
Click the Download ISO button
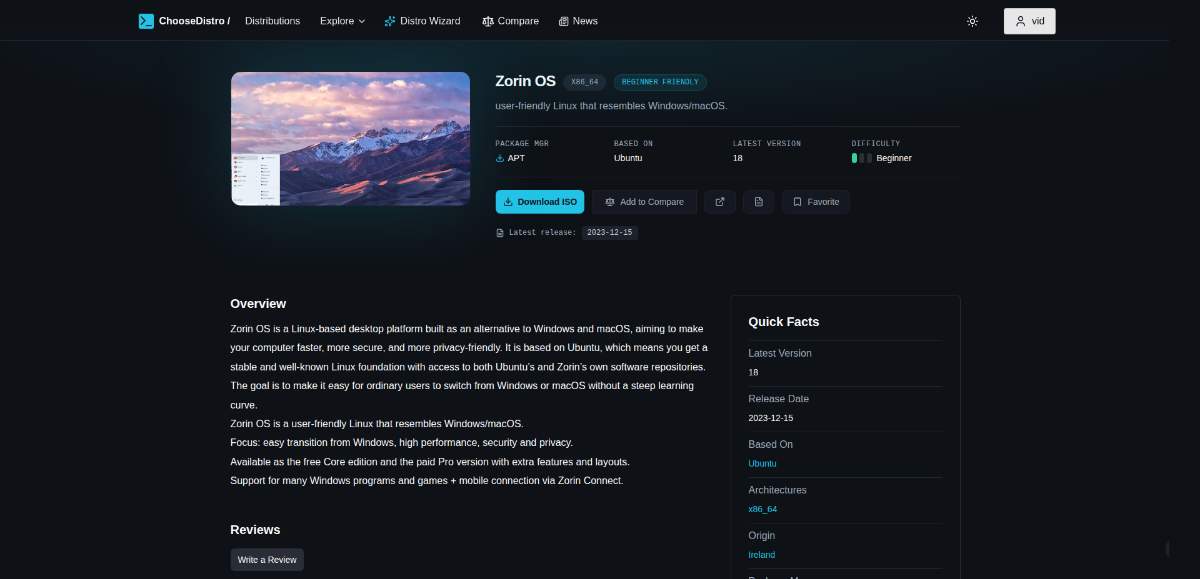tap(540, 202)
